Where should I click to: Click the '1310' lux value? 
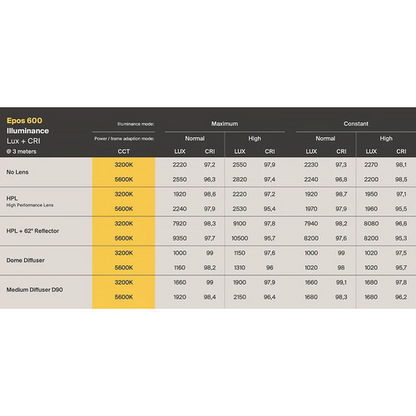pos(240,268)
